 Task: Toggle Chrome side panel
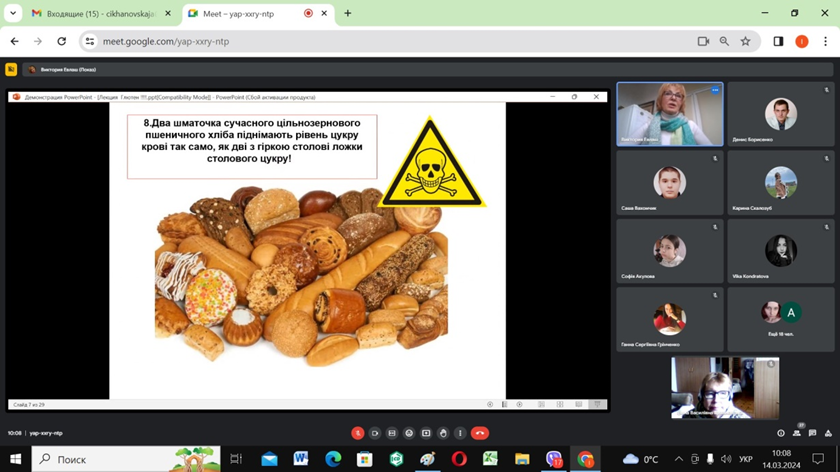(x=778, y=41)
